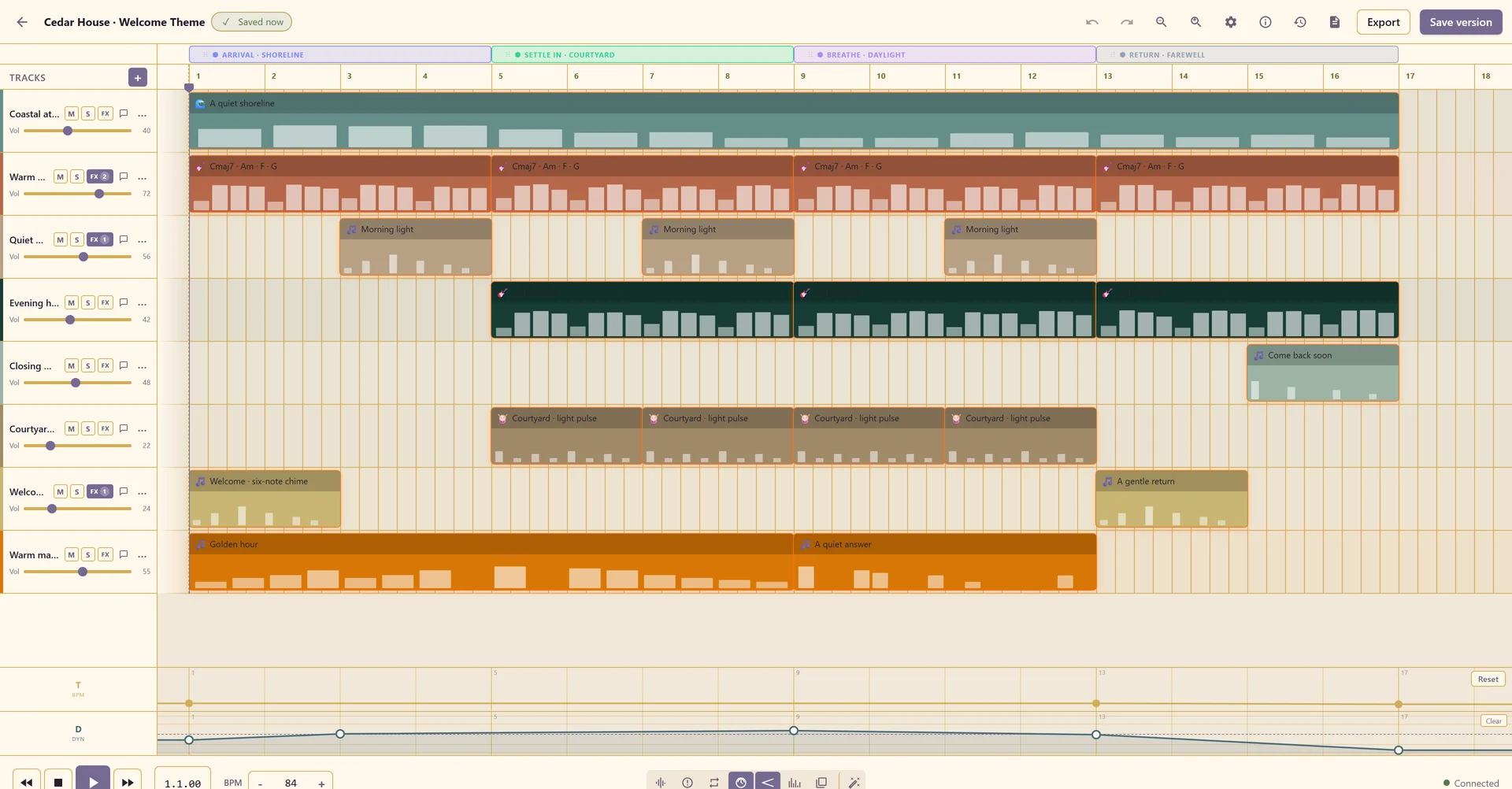
Task: Open the more menu for the Courtyar... track
Action: pos(142,429)
